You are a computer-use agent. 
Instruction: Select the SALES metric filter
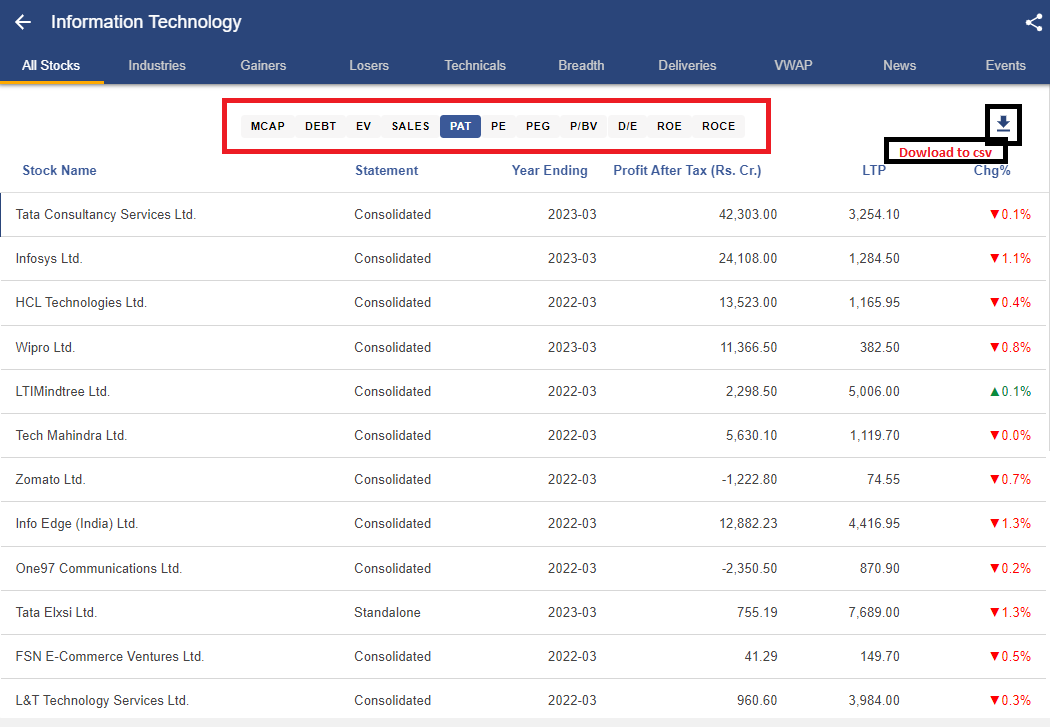coord(410,126)
